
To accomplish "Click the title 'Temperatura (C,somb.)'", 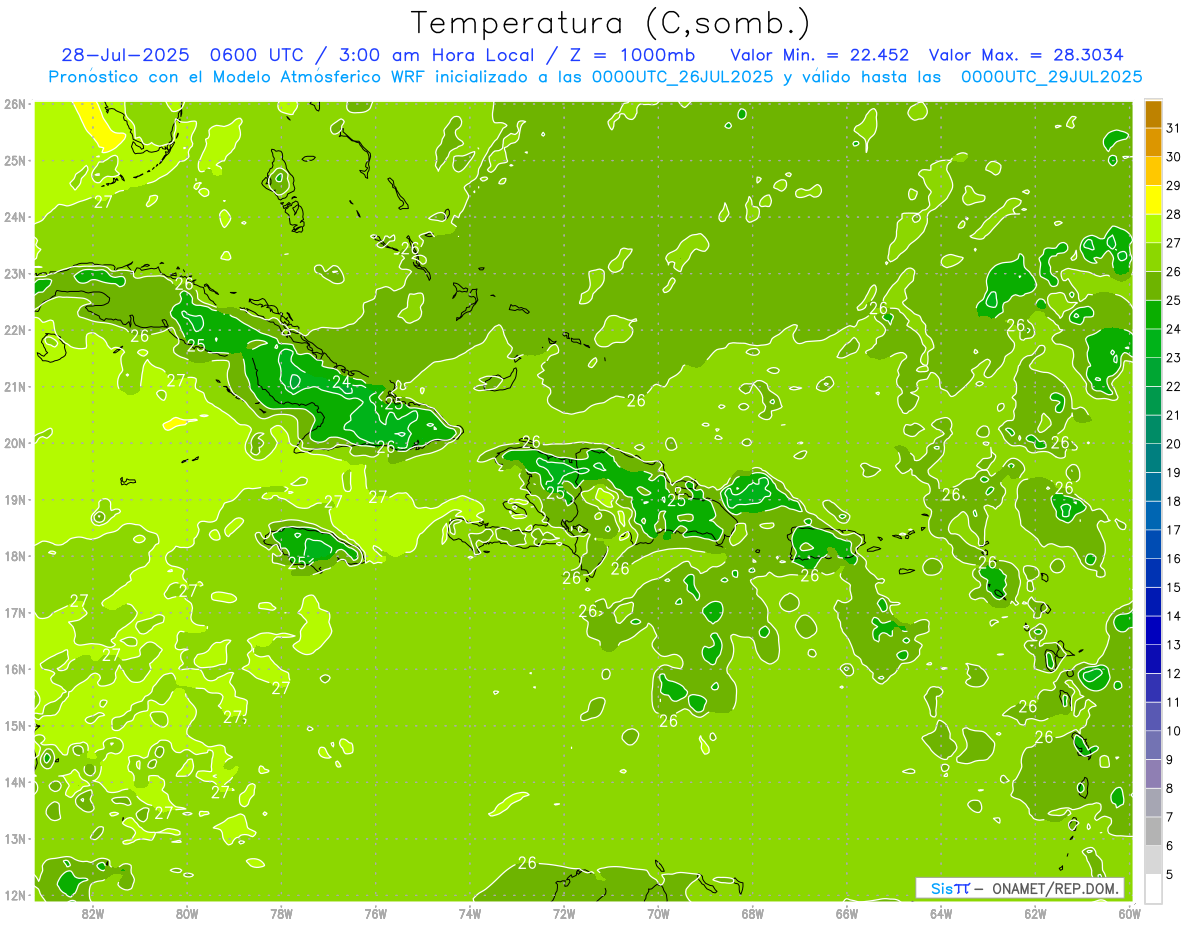I will pos(611,23).
